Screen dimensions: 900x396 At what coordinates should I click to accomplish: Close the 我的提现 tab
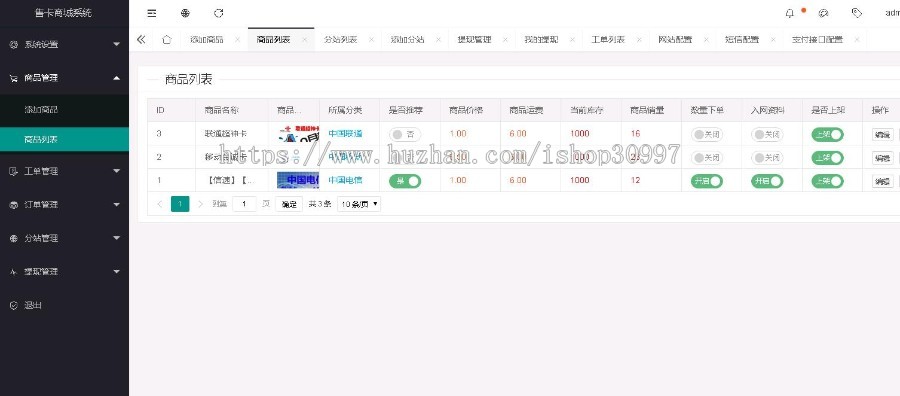pyautogui.click(x=572, y=40)
